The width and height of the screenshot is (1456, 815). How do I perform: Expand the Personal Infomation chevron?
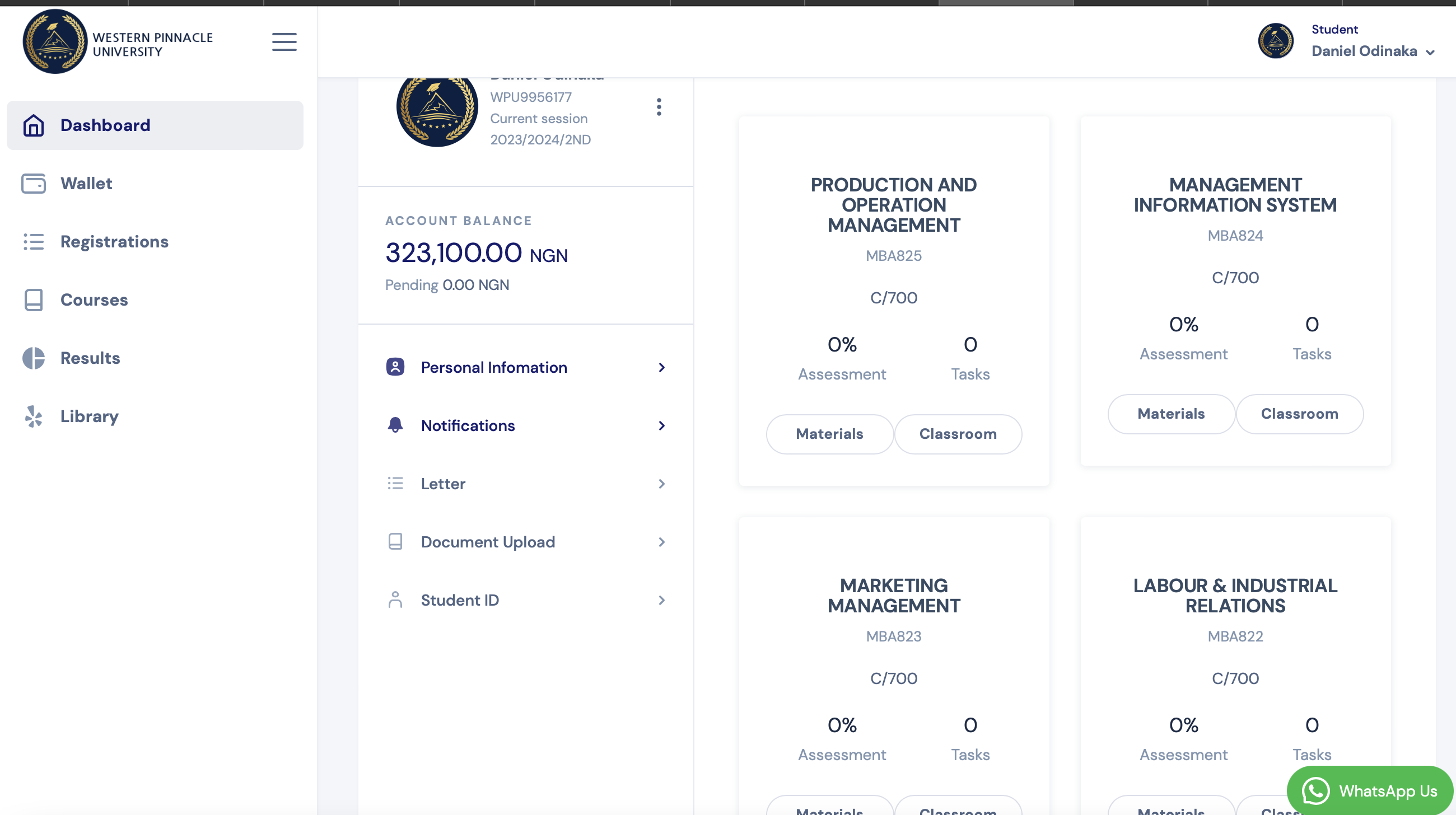click(x=661, y=368)
